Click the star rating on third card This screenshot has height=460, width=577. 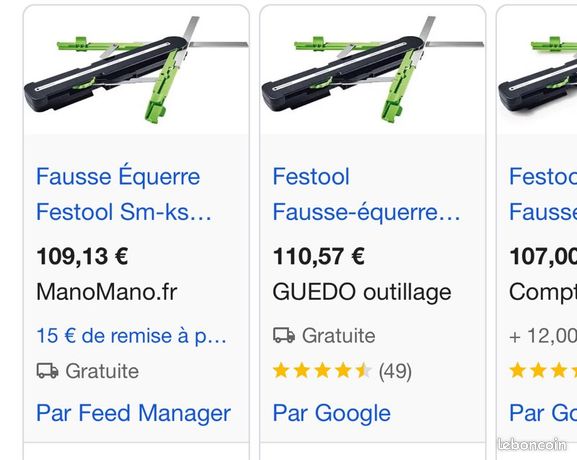click(x=543, y=371)
